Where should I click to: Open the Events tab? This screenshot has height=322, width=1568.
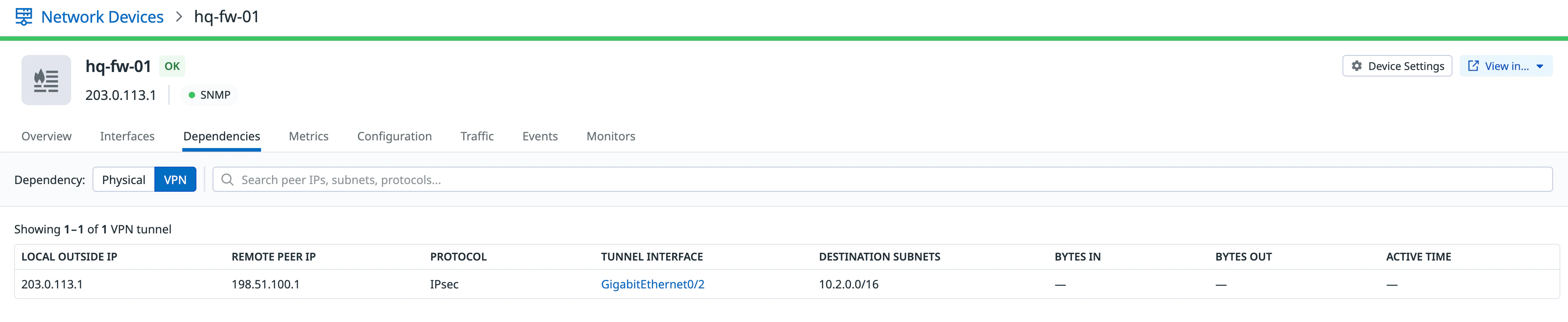point(540,136)
